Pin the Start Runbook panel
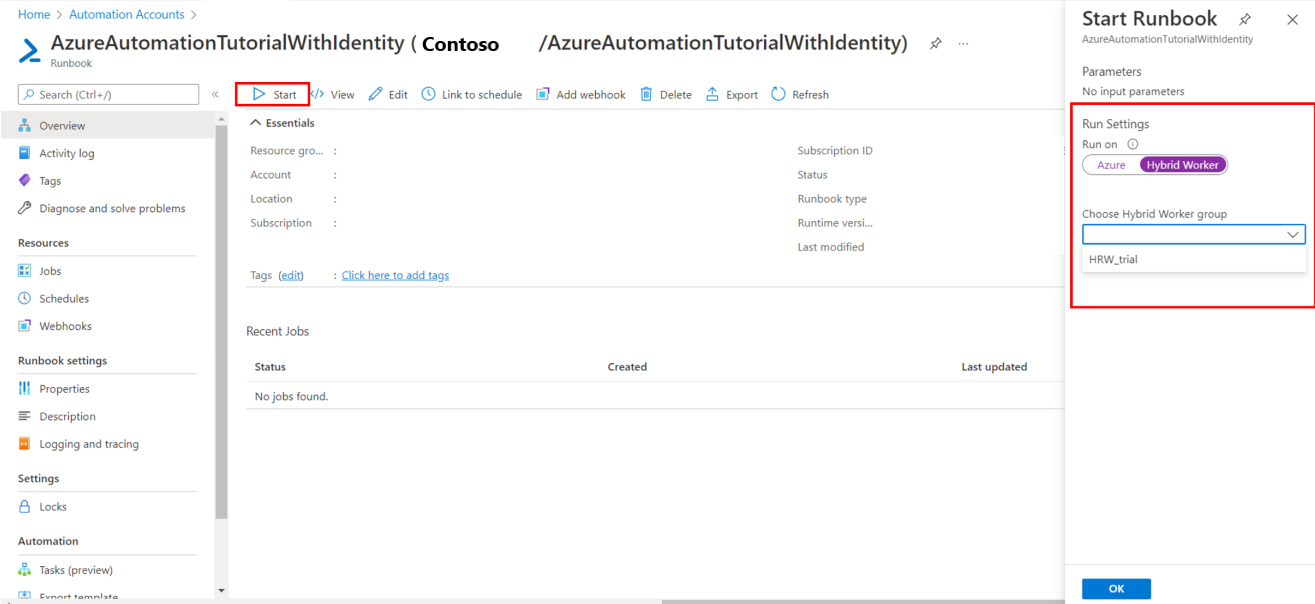The width and height of the screenshot is (1315, 604). [x=1244, y=19]
